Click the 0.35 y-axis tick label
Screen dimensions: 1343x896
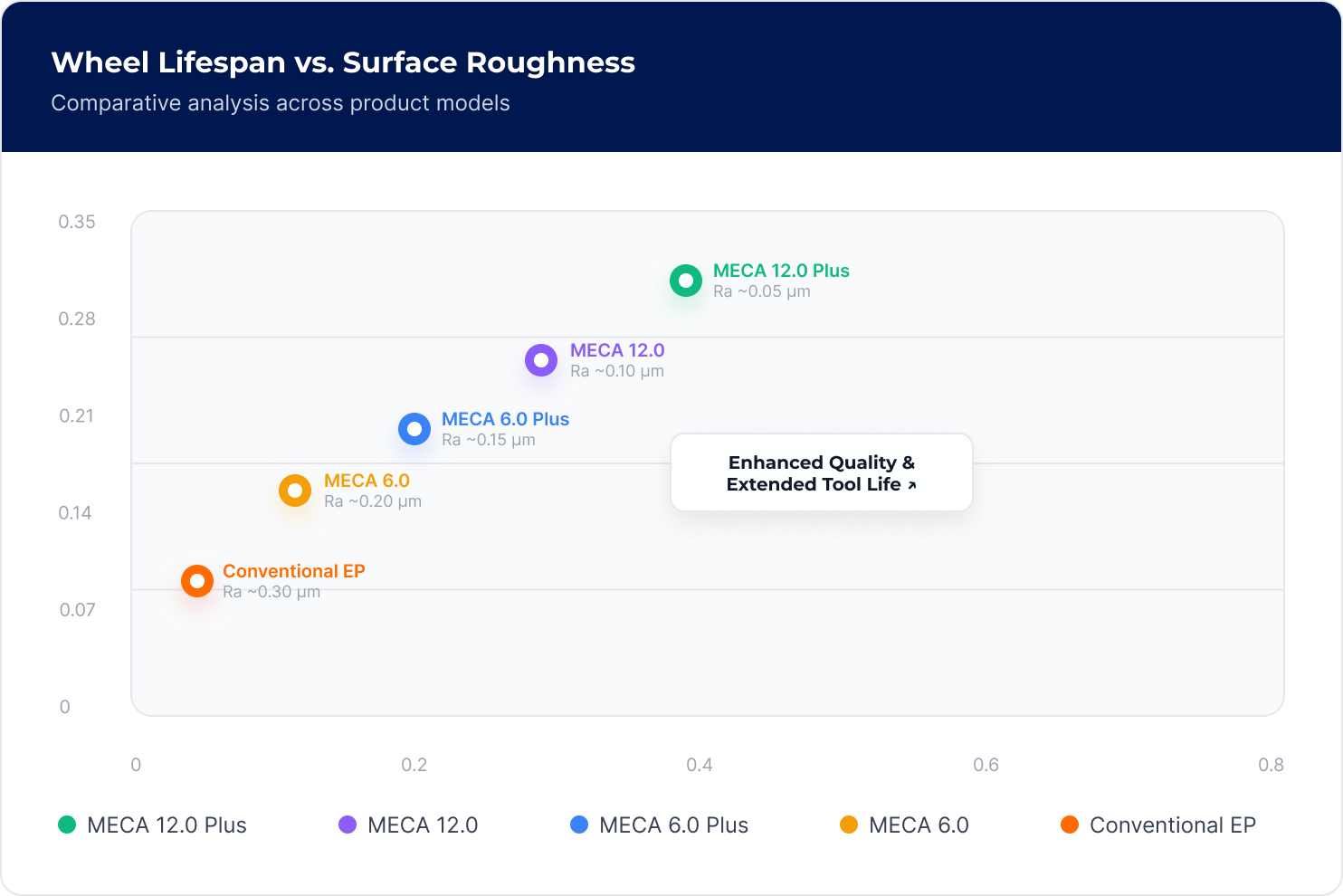[77, 223]
